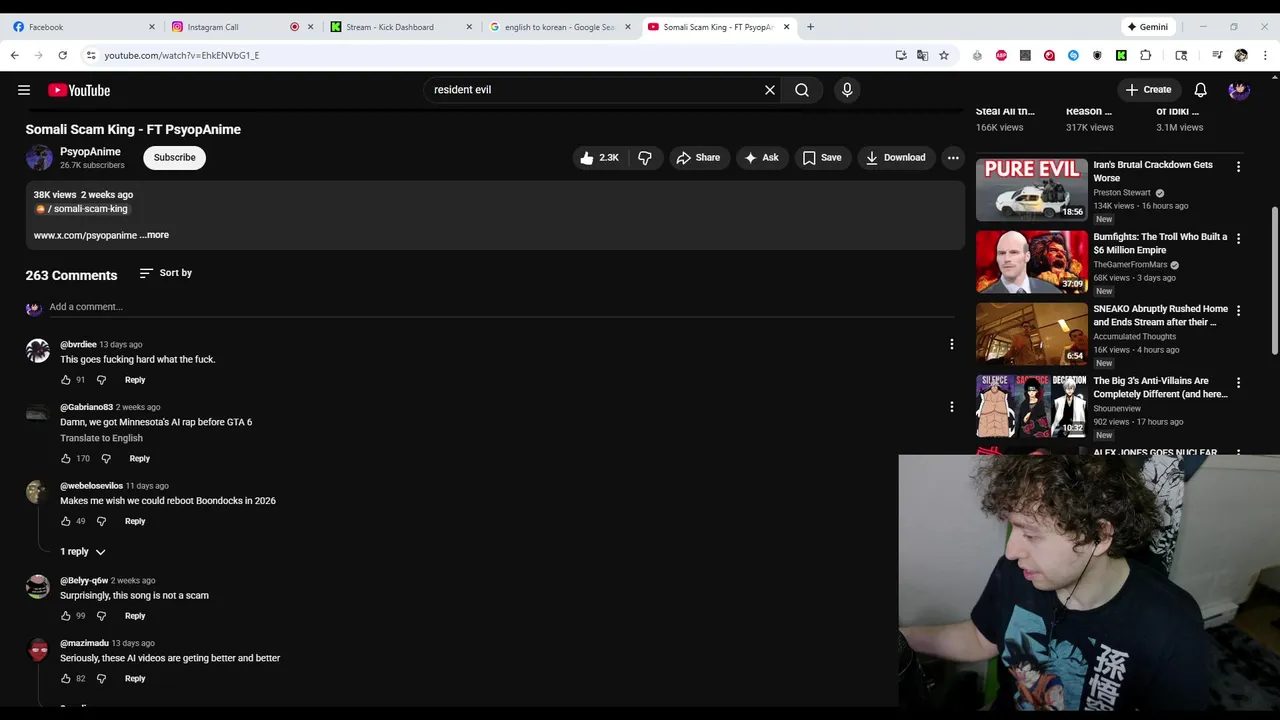Open options for Iran's Brutal Crackdown video

(1238, 167)
